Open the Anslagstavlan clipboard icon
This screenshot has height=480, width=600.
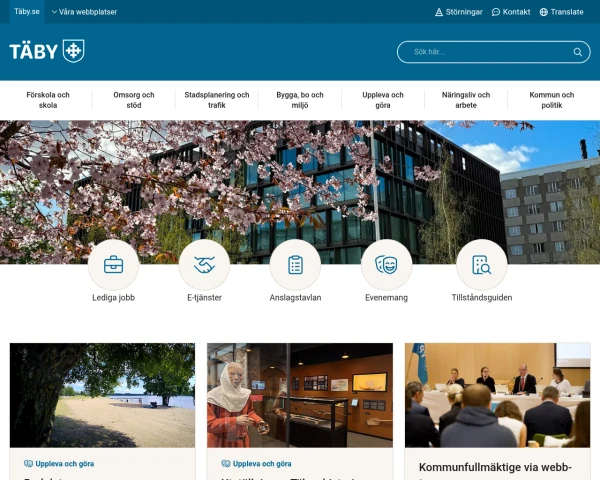295,265
